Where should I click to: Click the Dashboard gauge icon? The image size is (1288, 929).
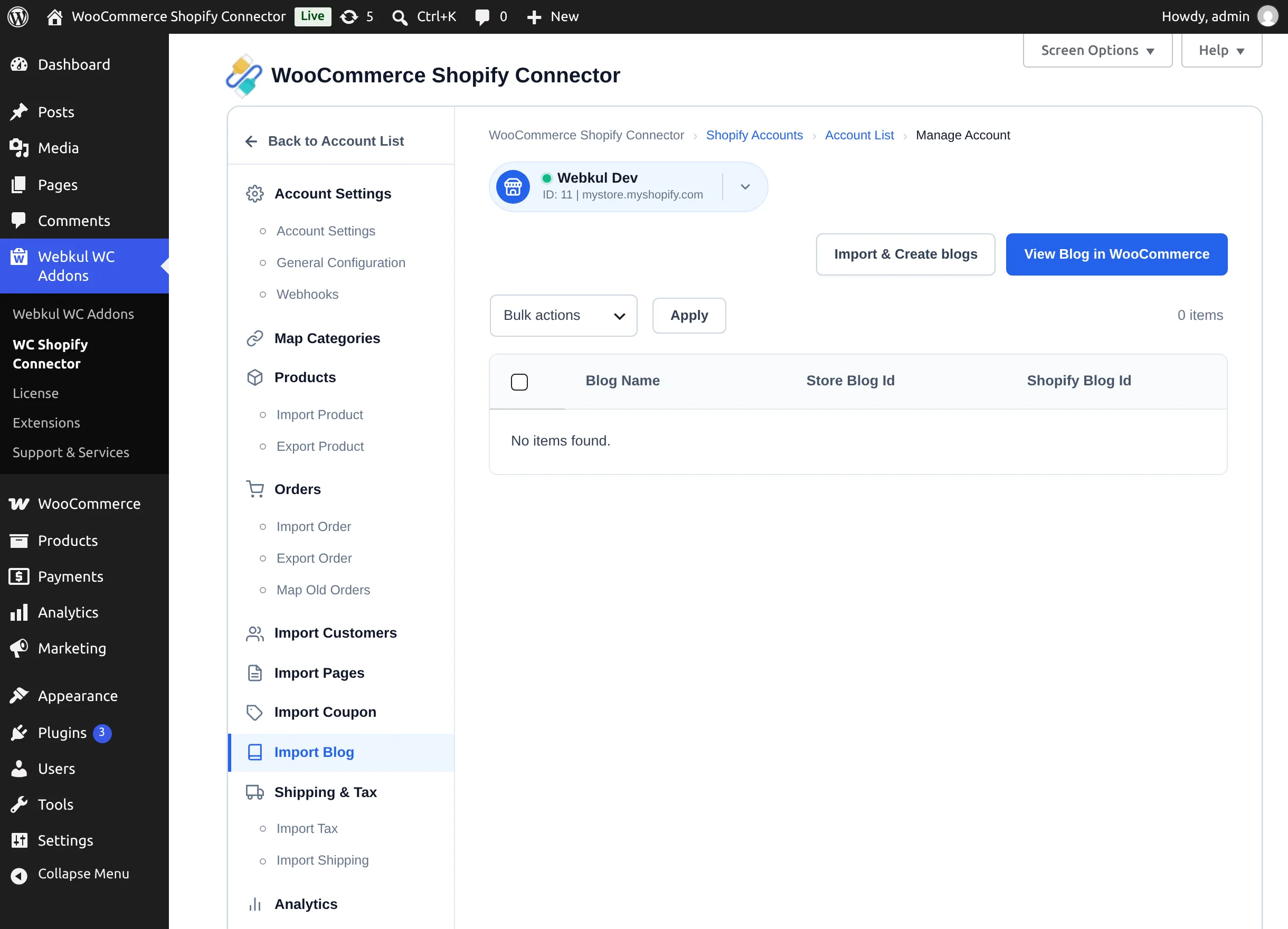19,65
